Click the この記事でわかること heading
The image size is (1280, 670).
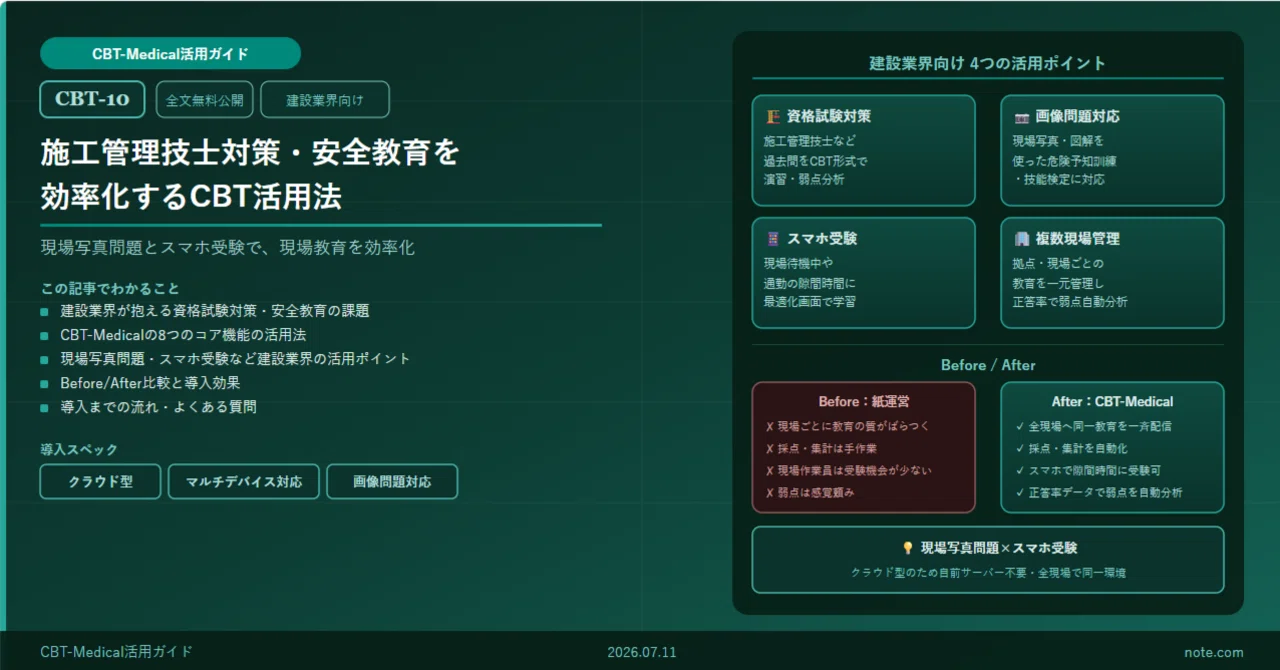point(110,288)
